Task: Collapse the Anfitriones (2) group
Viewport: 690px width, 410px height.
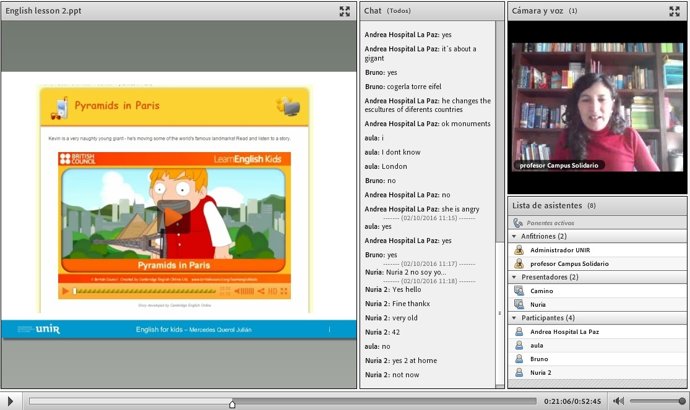Action: (x=515, y=236)
